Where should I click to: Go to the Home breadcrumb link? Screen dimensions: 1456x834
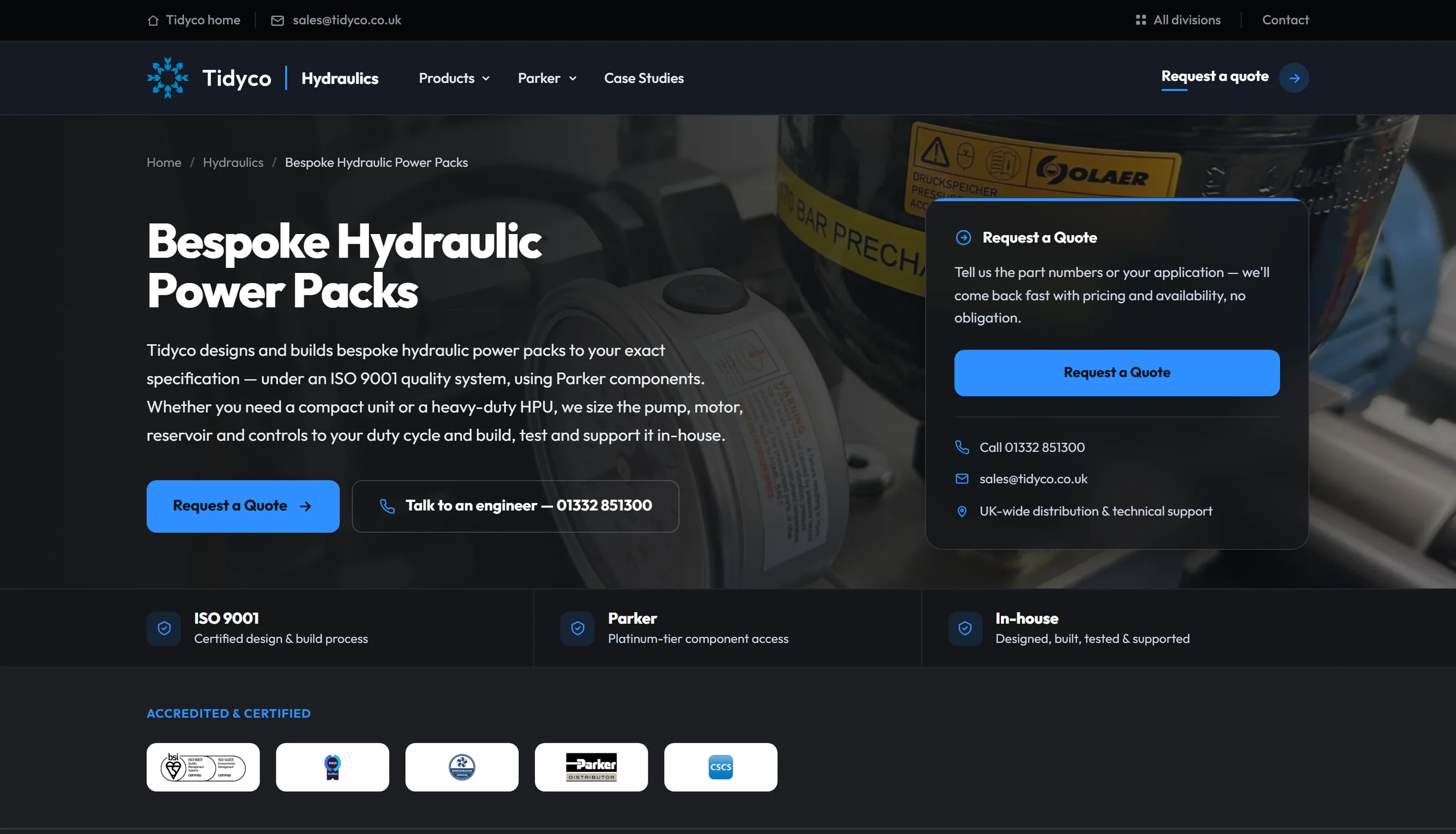164,163
